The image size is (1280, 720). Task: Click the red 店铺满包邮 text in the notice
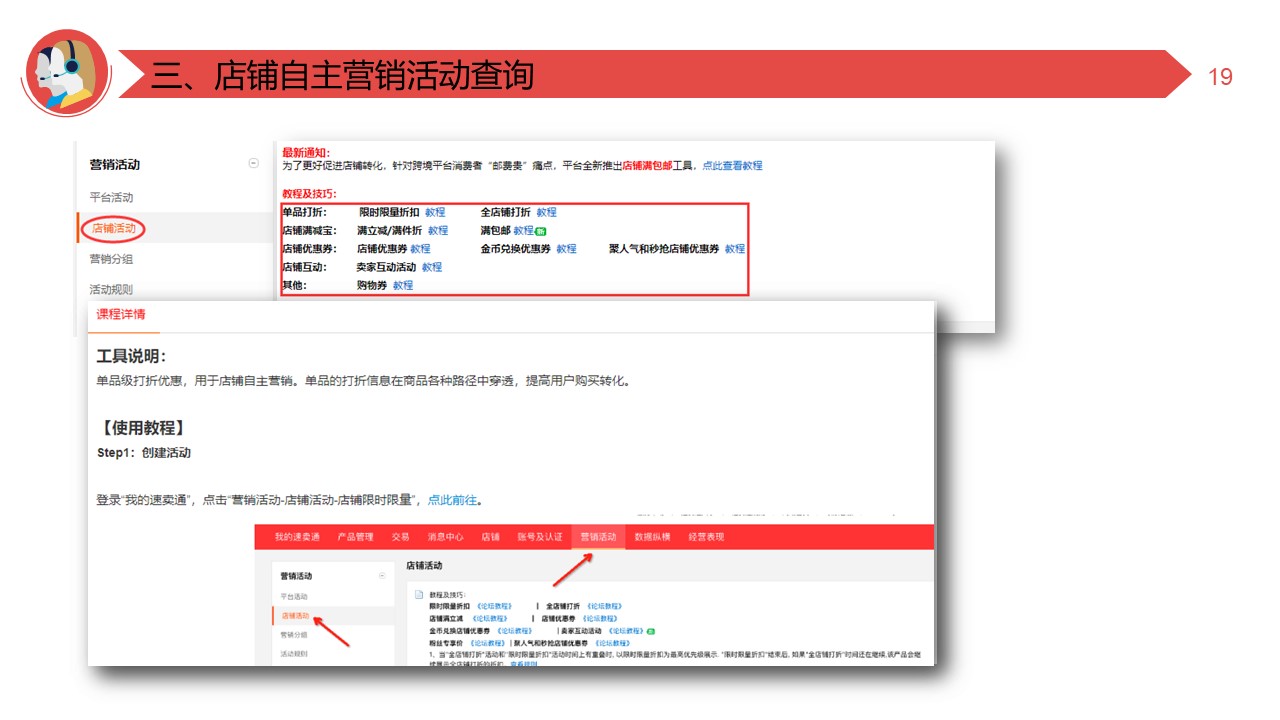point(646,166)
